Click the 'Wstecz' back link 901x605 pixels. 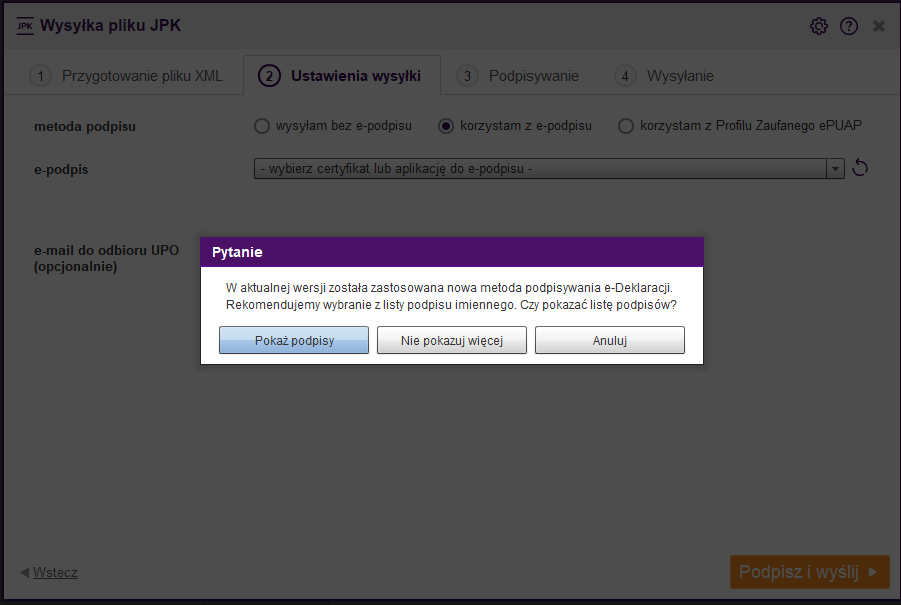(55, 573)
